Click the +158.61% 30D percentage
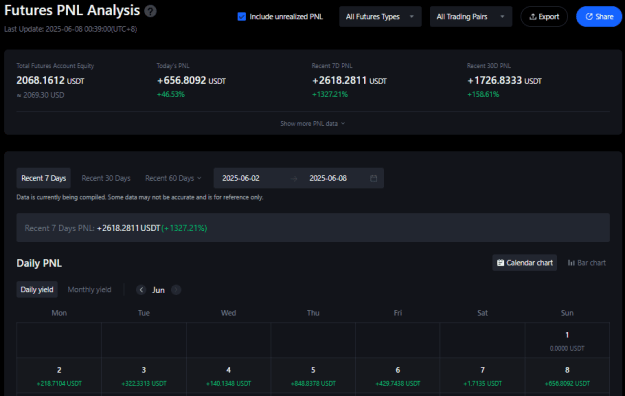 [483, 95]
